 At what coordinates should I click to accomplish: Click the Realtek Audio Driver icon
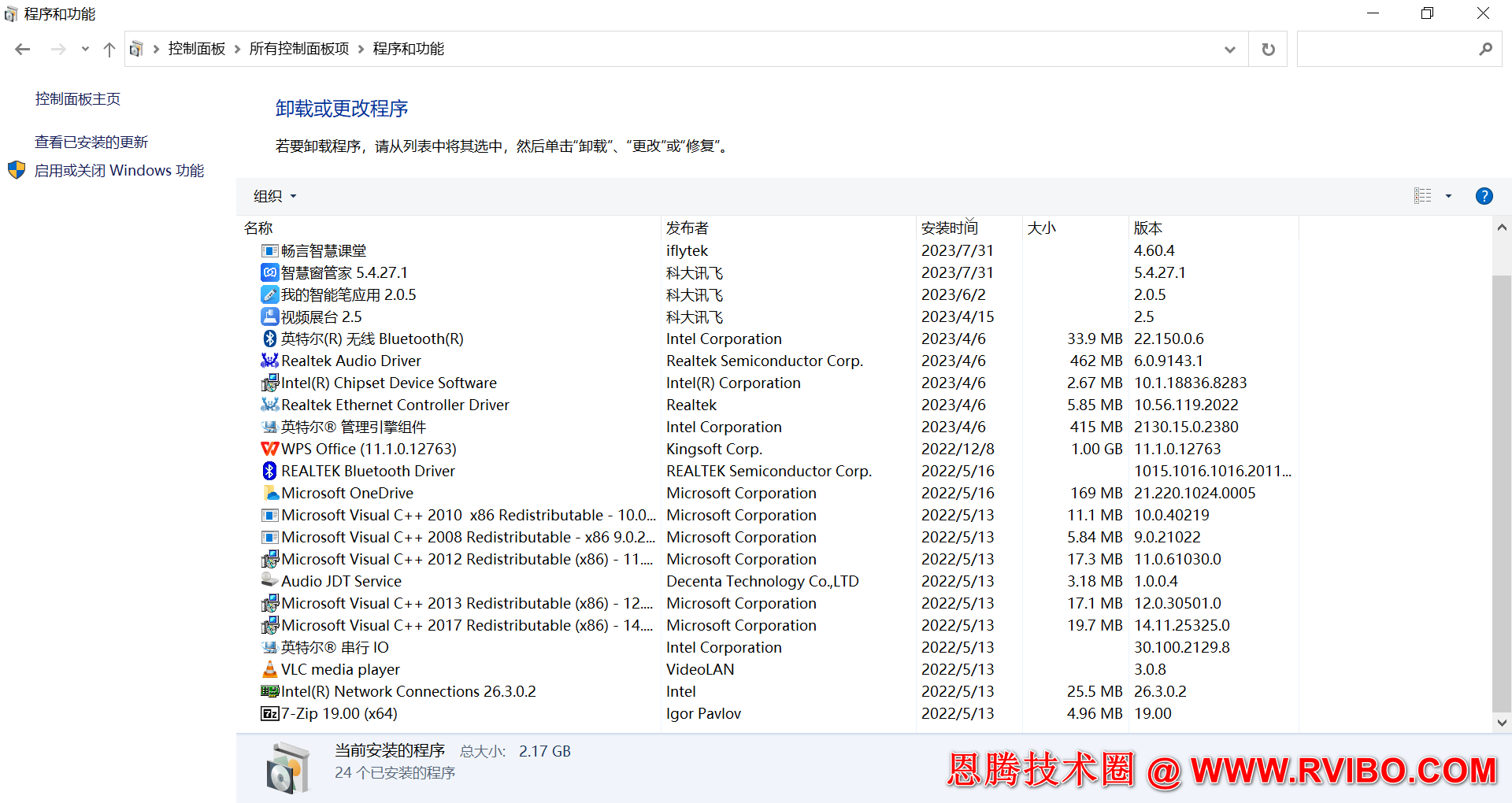[x=269, y=361]
